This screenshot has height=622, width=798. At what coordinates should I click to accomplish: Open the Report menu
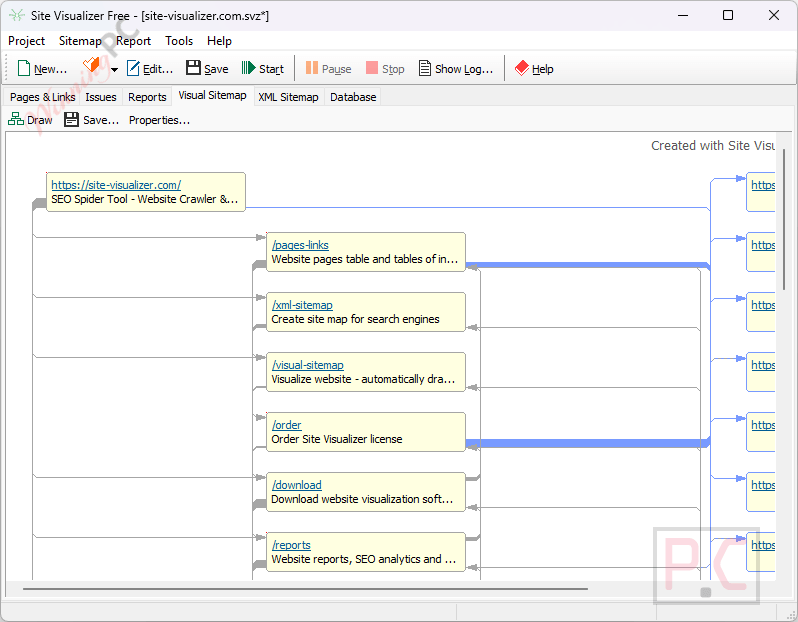(x=133, y=41)
